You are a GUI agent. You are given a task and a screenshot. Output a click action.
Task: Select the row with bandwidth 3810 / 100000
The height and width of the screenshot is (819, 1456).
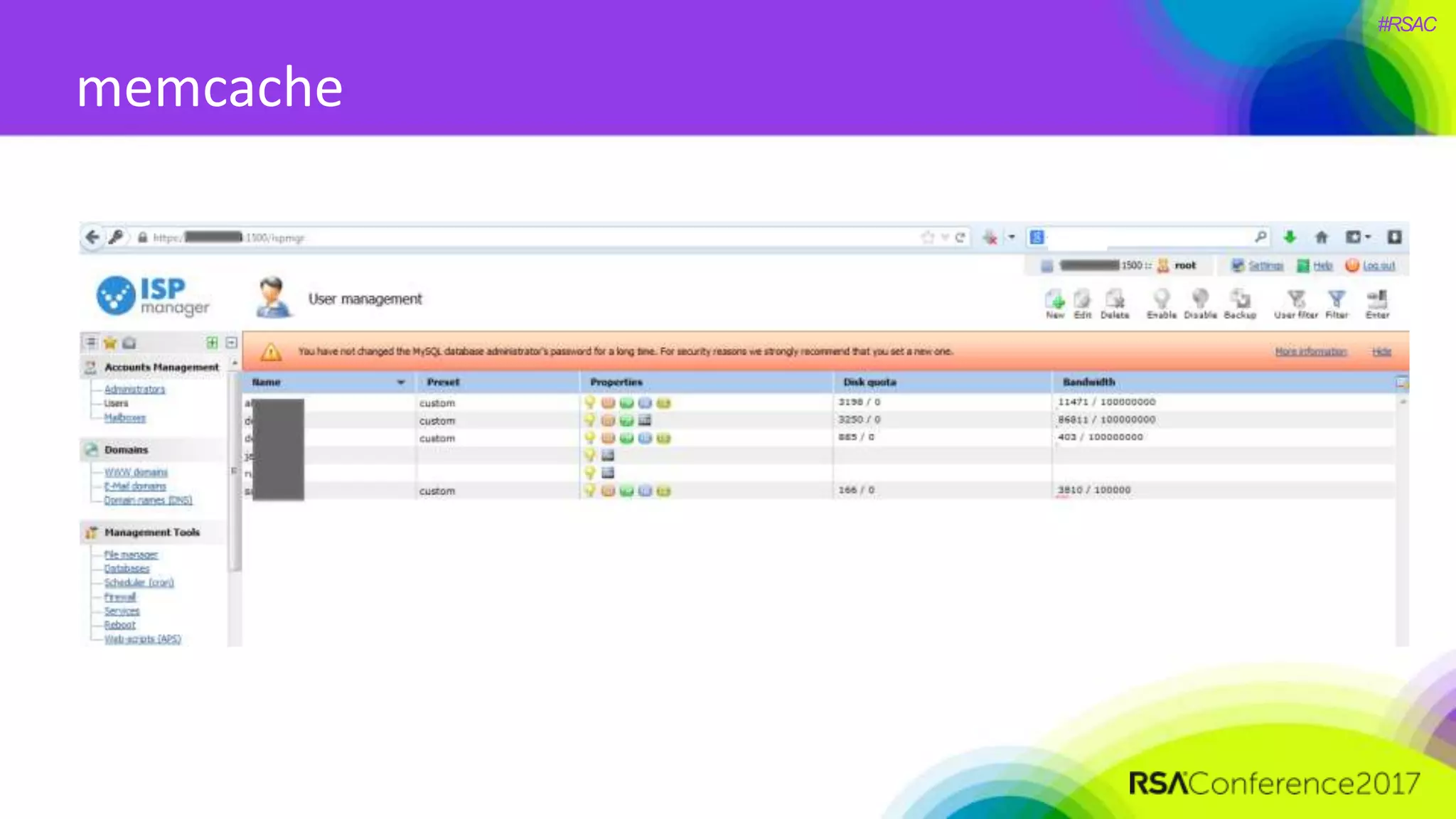[818, 491]
